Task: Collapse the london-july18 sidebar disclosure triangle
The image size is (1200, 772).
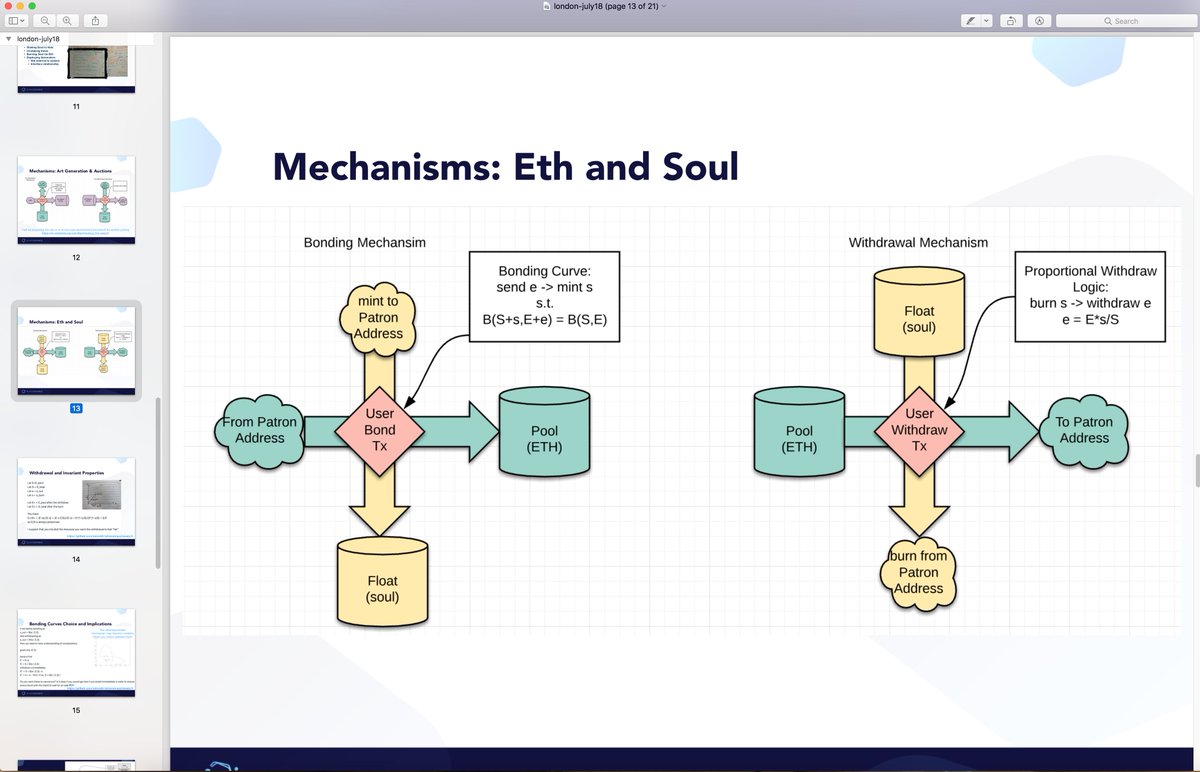Action: (9, 39)
